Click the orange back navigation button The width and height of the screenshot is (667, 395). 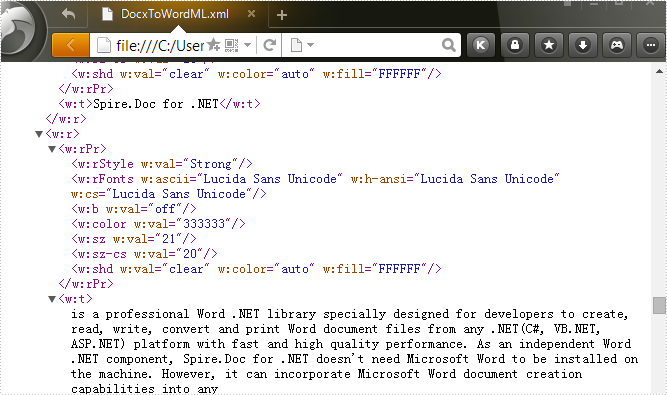pos(71,45)
